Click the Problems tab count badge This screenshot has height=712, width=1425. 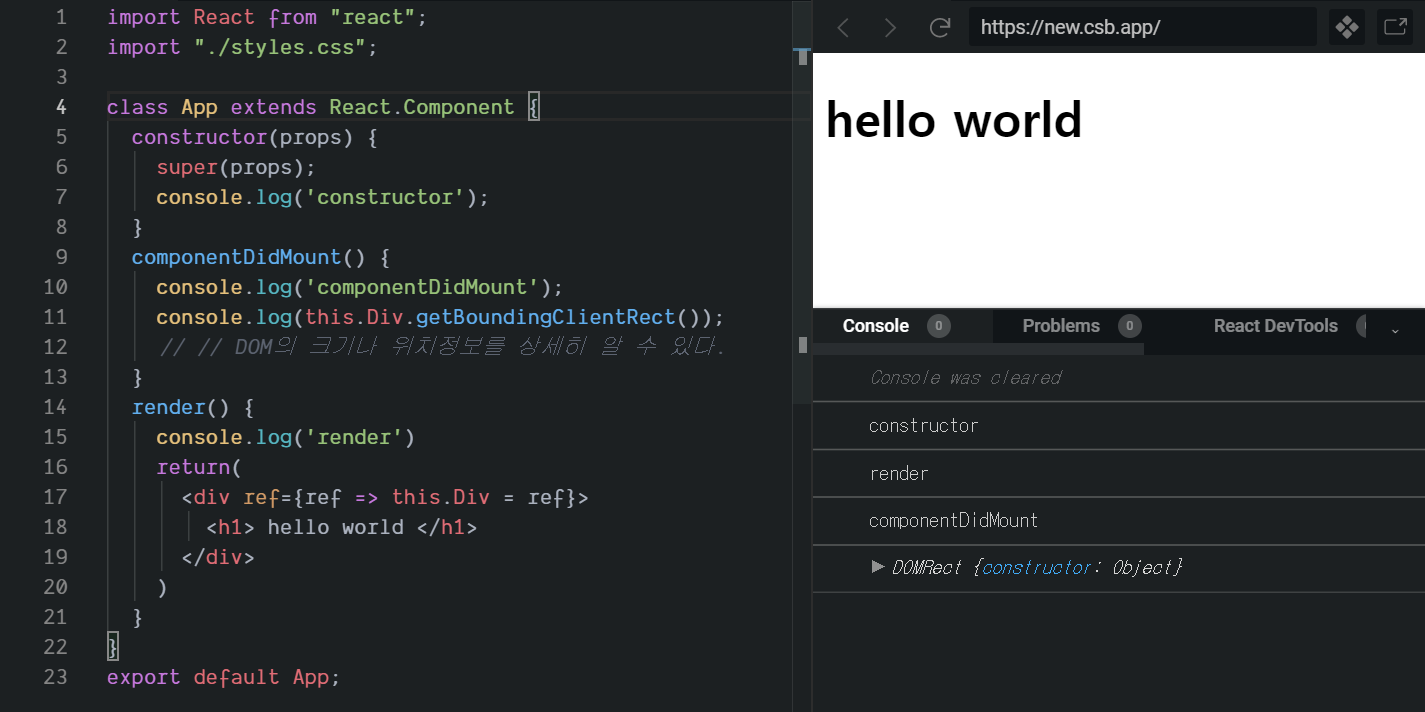pos(1129,326)
